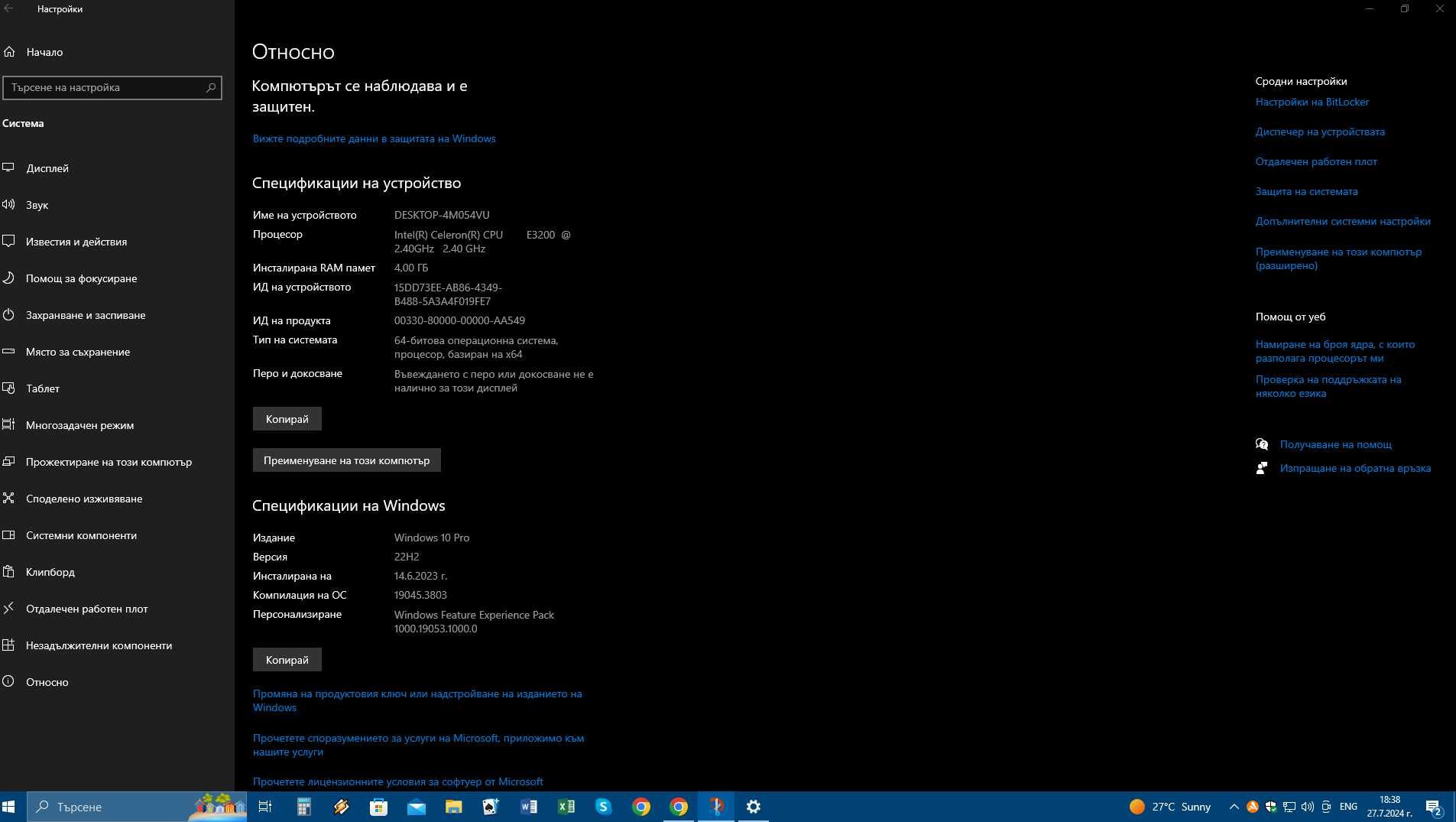
Task: Open Solitaire cards app from taskbar
Action: coord(491,807)
